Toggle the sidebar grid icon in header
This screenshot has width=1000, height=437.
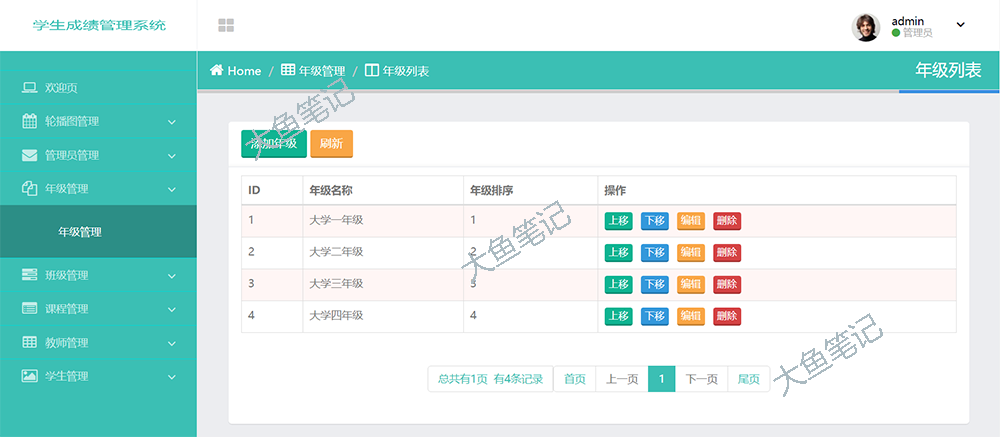point(226,26)
